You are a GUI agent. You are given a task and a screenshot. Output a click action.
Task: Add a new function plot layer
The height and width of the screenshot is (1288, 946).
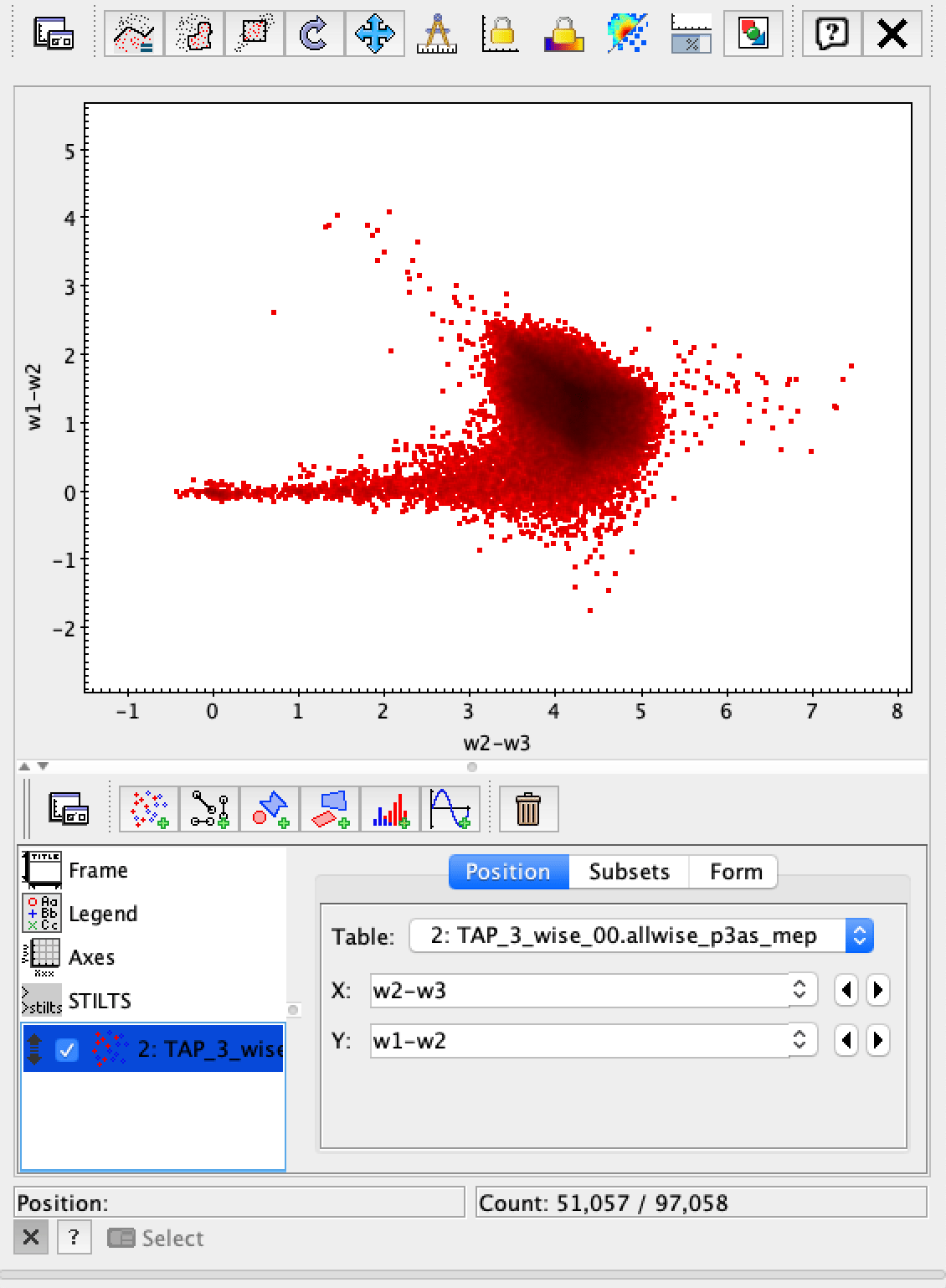click(452, 808)
